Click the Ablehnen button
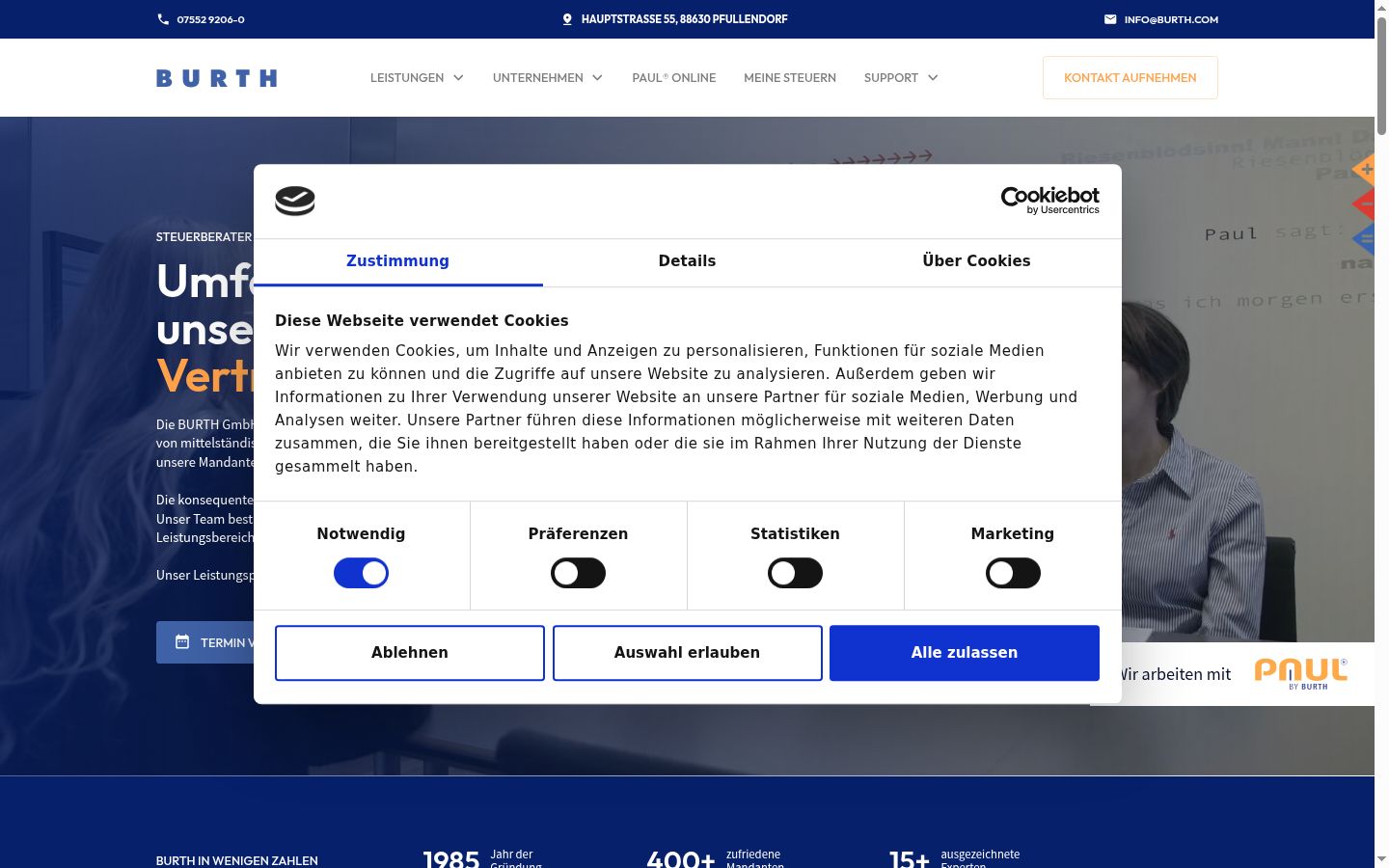Screen dimensions: 1389x868 (x=410, y=653)
